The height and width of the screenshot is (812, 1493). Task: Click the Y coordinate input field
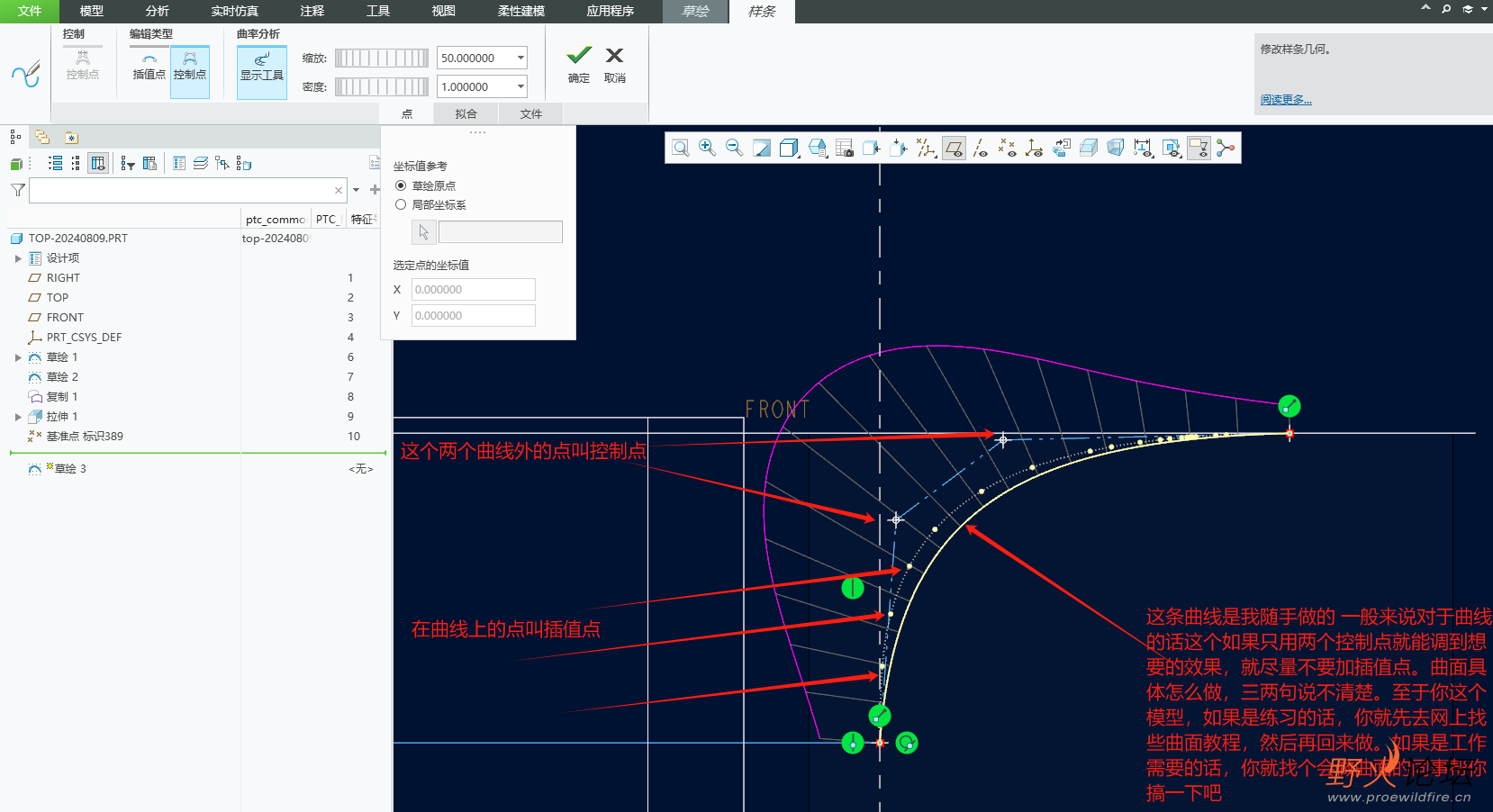[474, 315]
